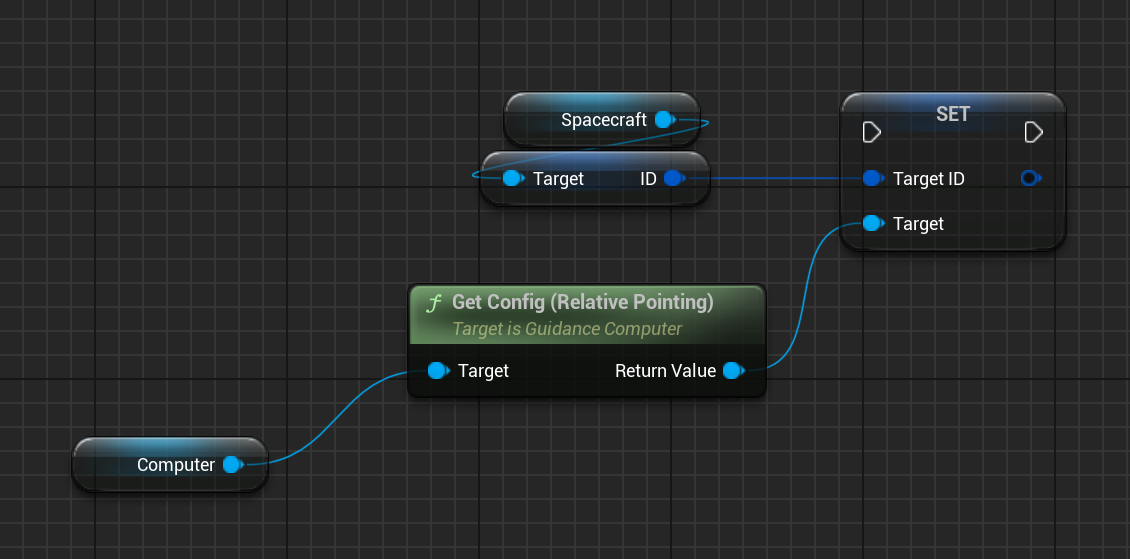Click the Return Value output pin
The image size is (1130, 559).
click(733, 371)
